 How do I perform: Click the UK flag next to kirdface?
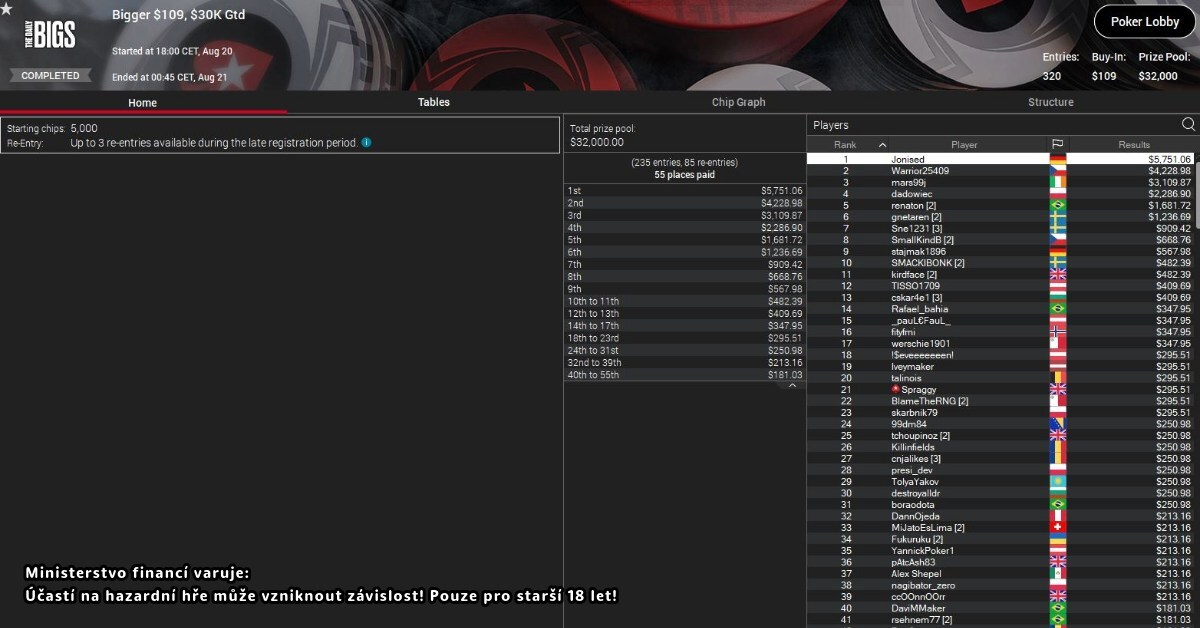[1057, 274]
